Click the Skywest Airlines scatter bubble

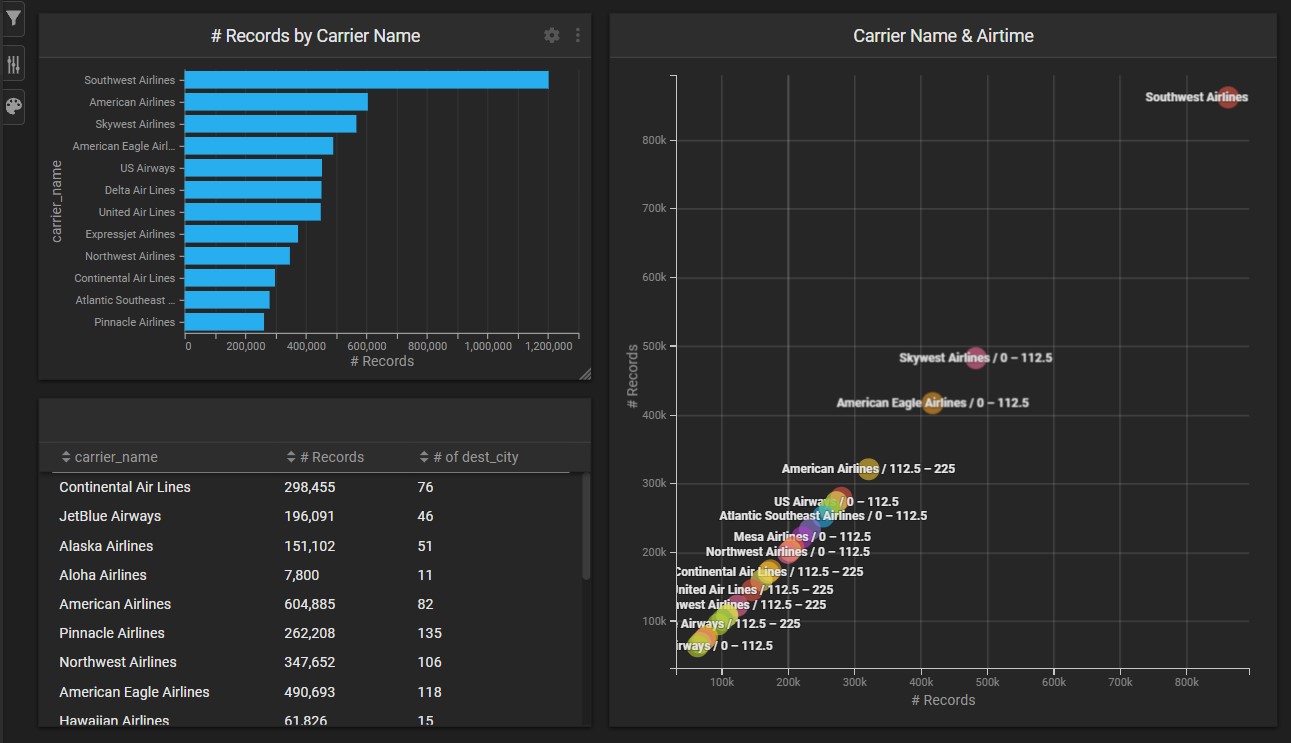[976, 357]
